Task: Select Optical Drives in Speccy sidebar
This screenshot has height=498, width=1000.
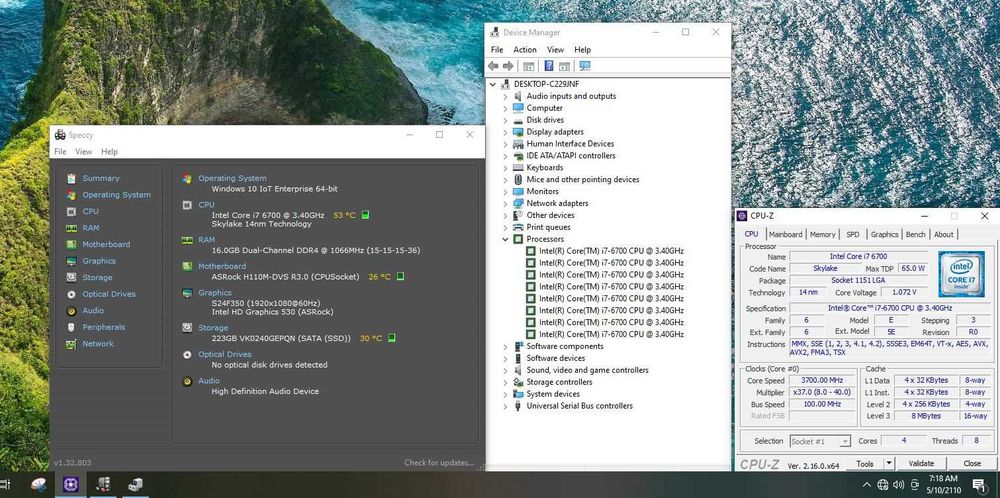Action: 108,295
